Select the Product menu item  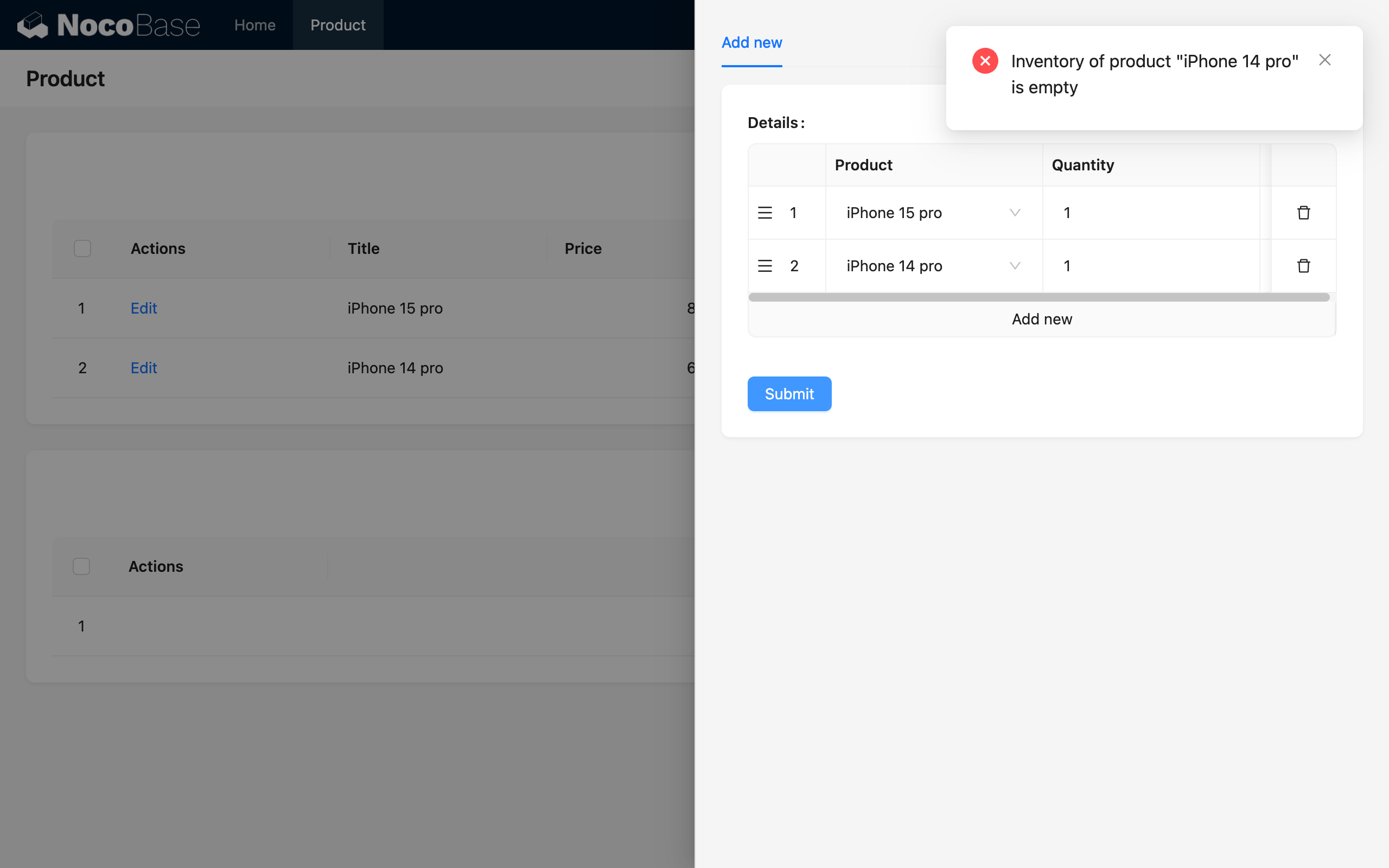tap(337, 25)
